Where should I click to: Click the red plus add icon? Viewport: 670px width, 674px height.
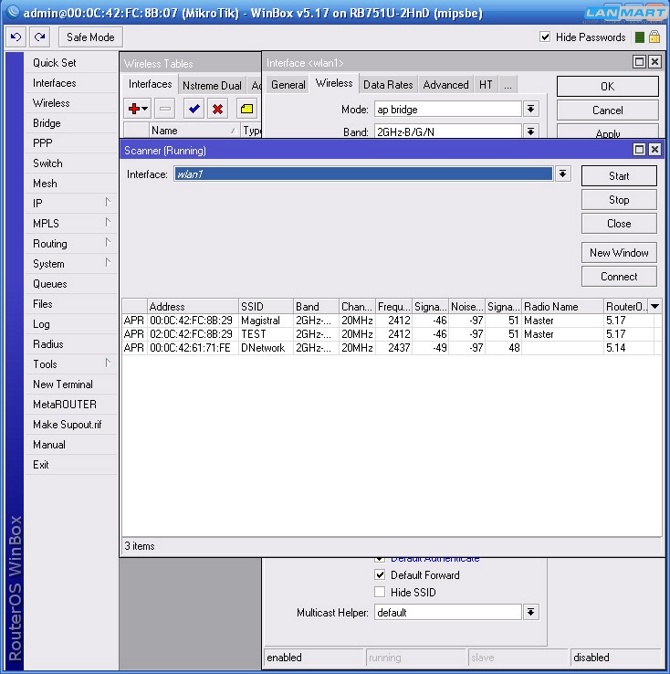[x=136, y=108]
